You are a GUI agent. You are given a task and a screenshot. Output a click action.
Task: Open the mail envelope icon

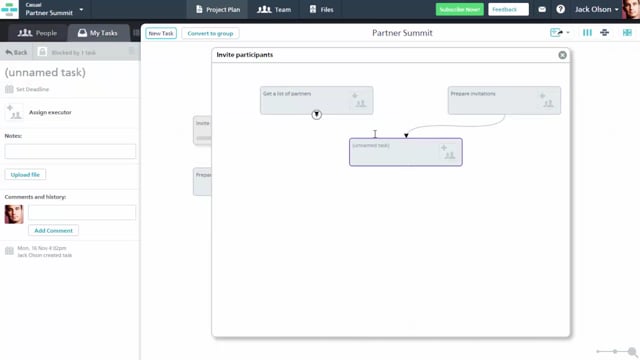pyautogui.click(x=542, y=9)
